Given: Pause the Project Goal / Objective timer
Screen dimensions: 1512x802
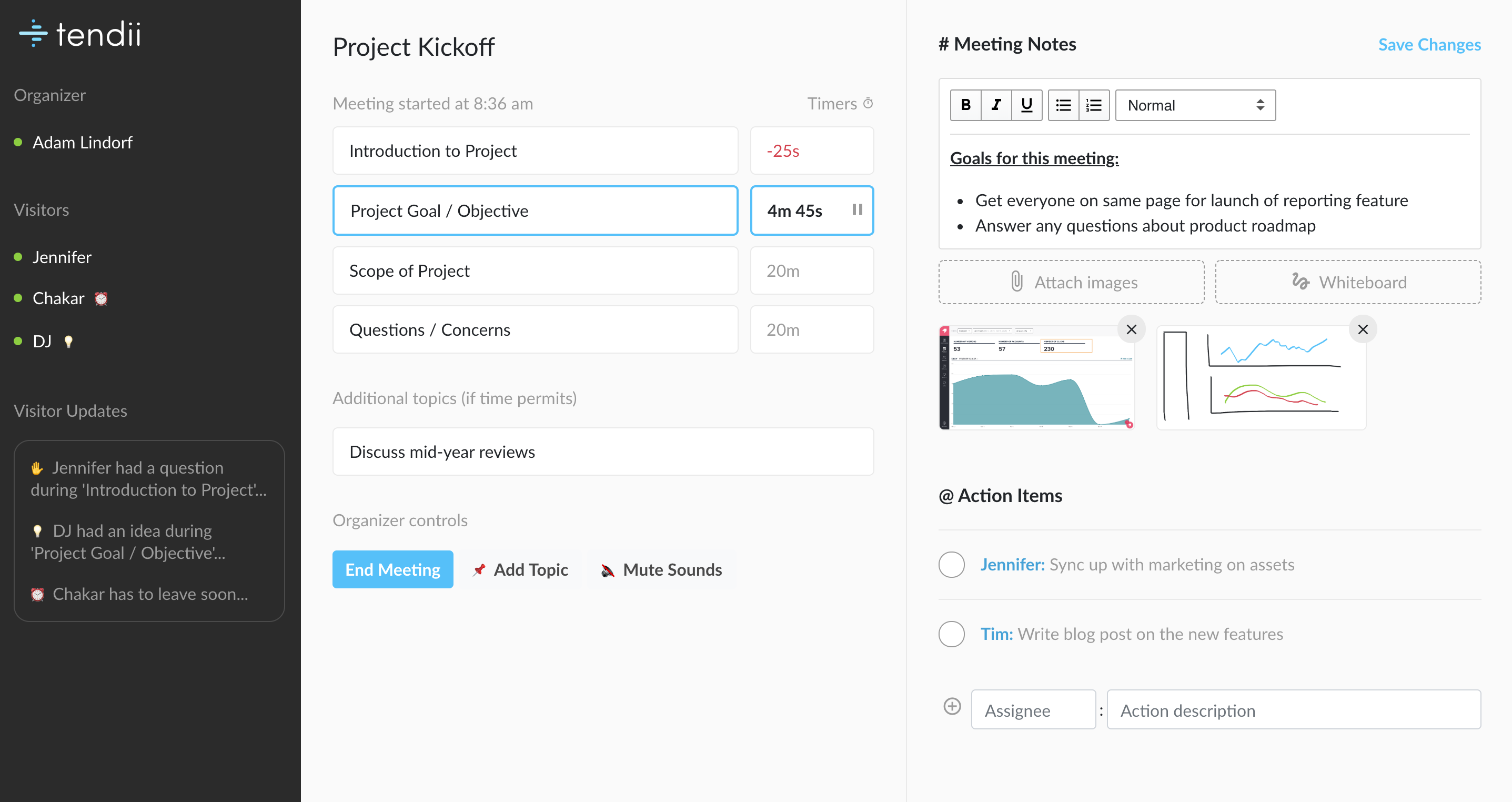Looking at the screenshot, I should tap(857, 210).
